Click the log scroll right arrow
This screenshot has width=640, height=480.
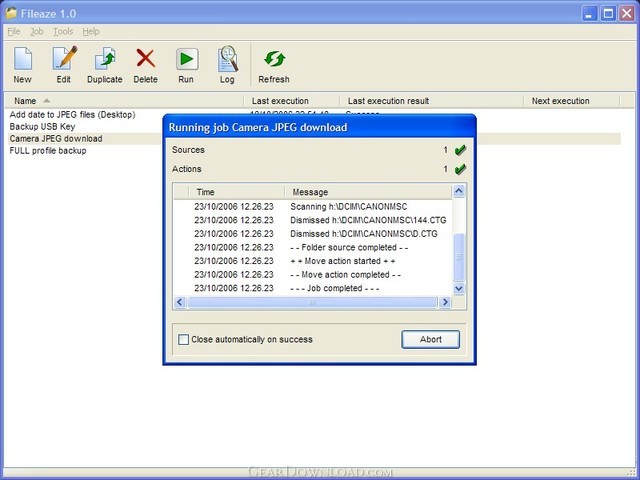tap(445, 302)
